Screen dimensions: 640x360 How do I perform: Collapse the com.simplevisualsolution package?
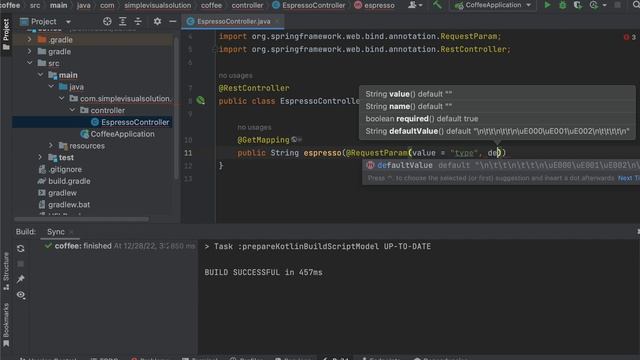pyautogui.click(x=62, y=98)
